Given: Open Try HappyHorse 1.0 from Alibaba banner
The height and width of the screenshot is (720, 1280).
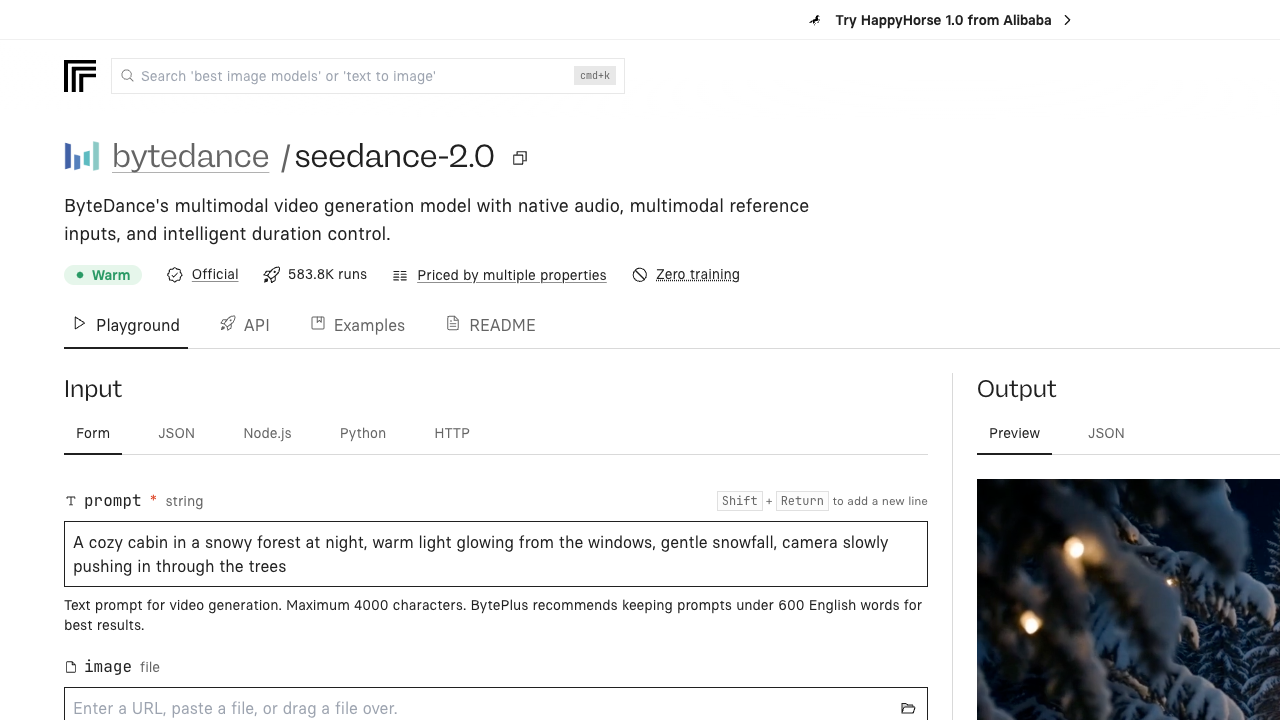Looking at the screenshot, I should (x=943, y=20).
